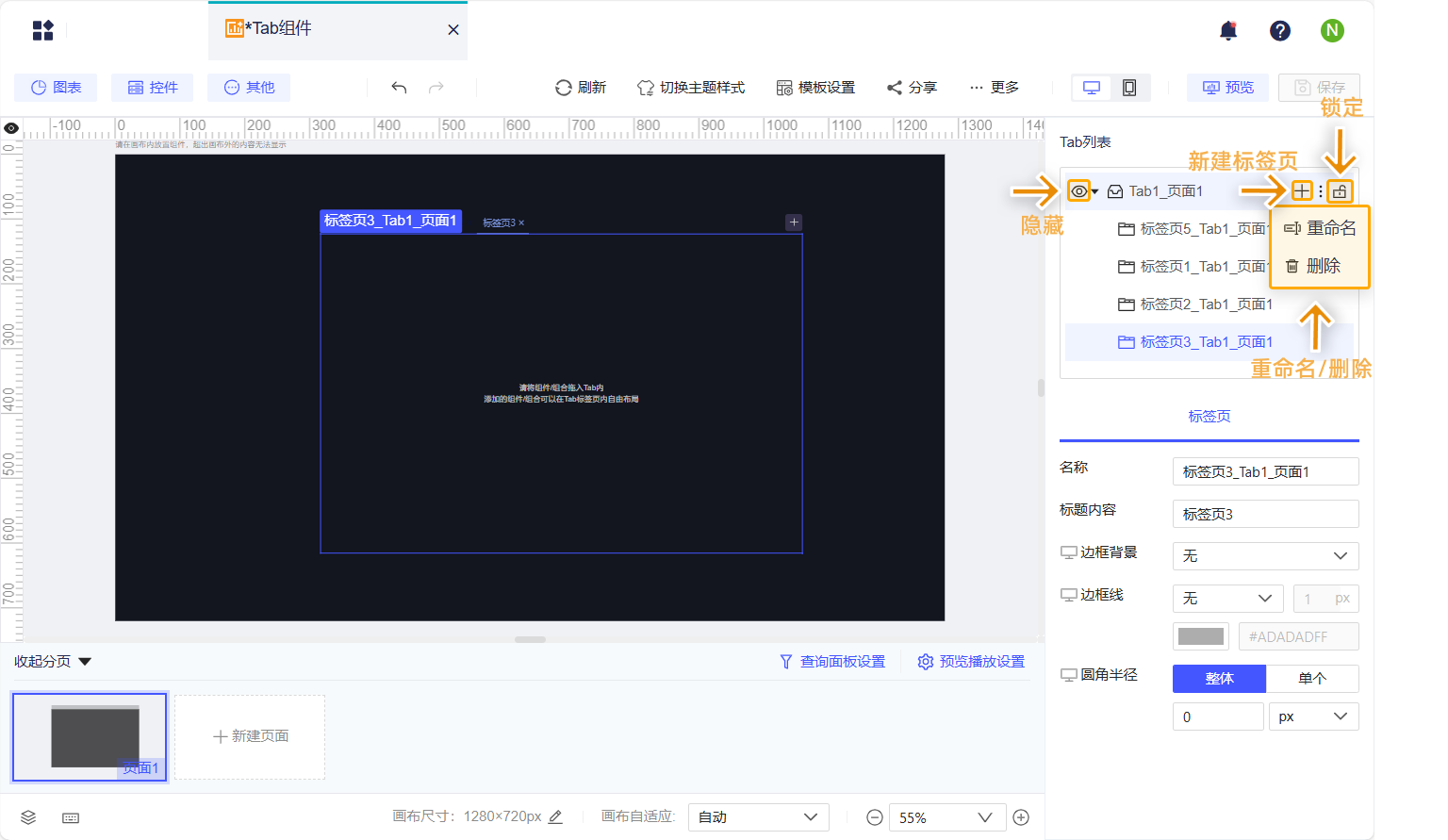Open the 边框背景 dropdown
Viewport: 1448px width, 840px height.
click(x=1266, y=556)
